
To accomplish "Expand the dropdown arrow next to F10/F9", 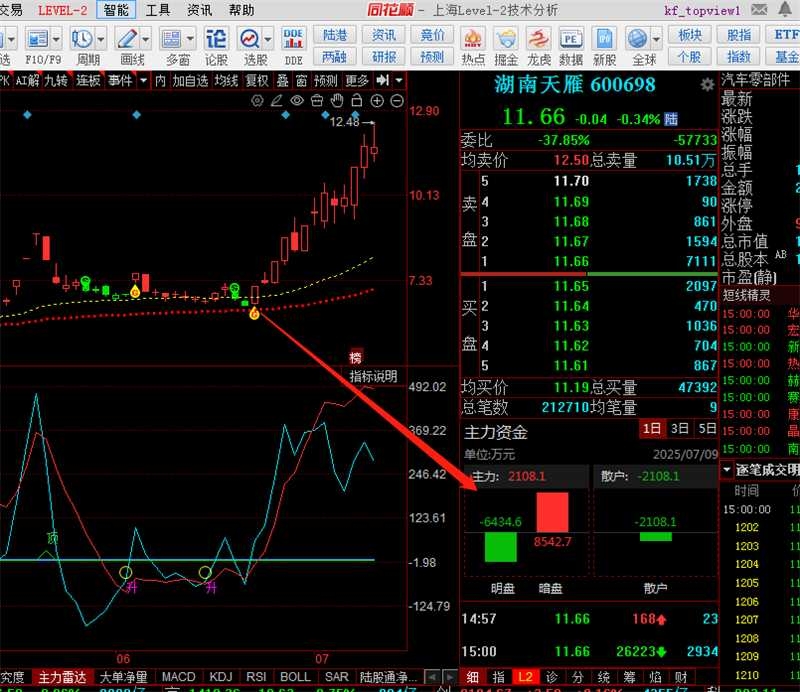I will [x=56, y=39].
